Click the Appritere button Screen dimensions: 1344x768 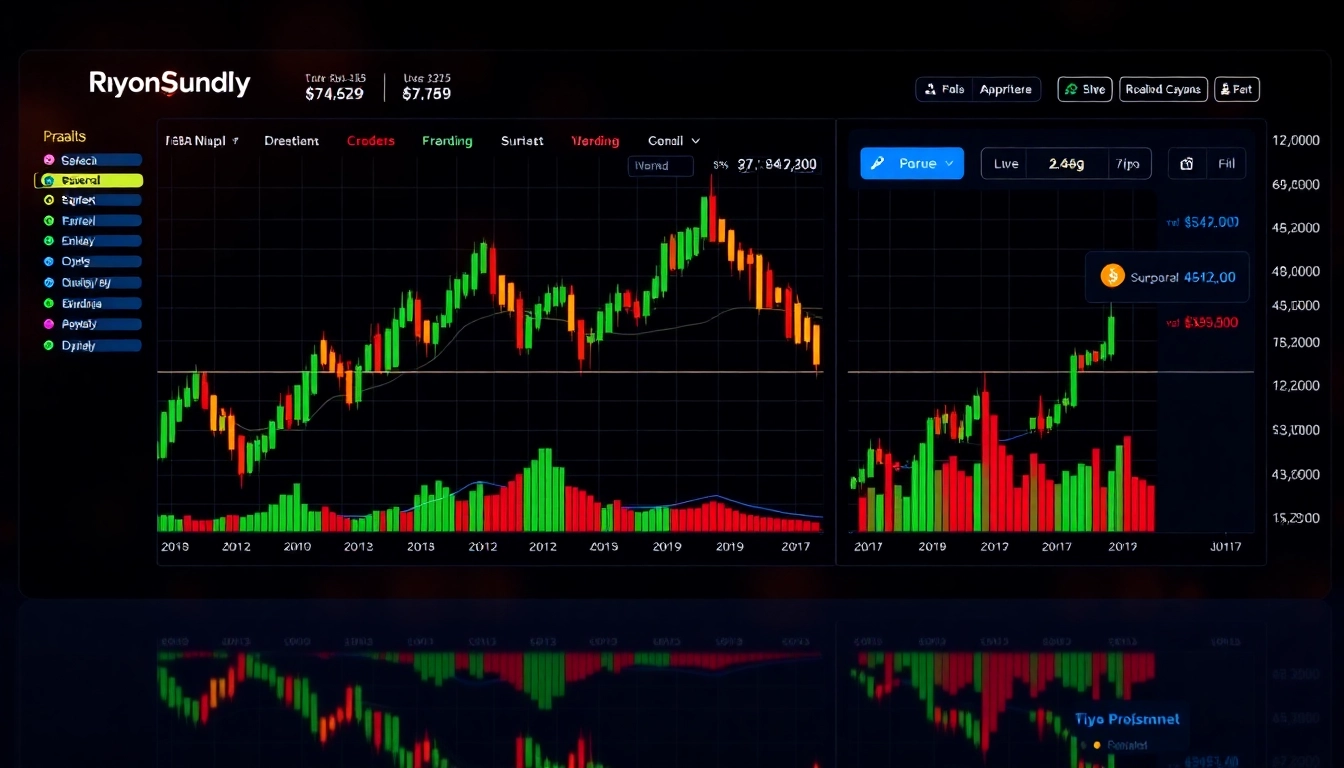coord(1006,90)
